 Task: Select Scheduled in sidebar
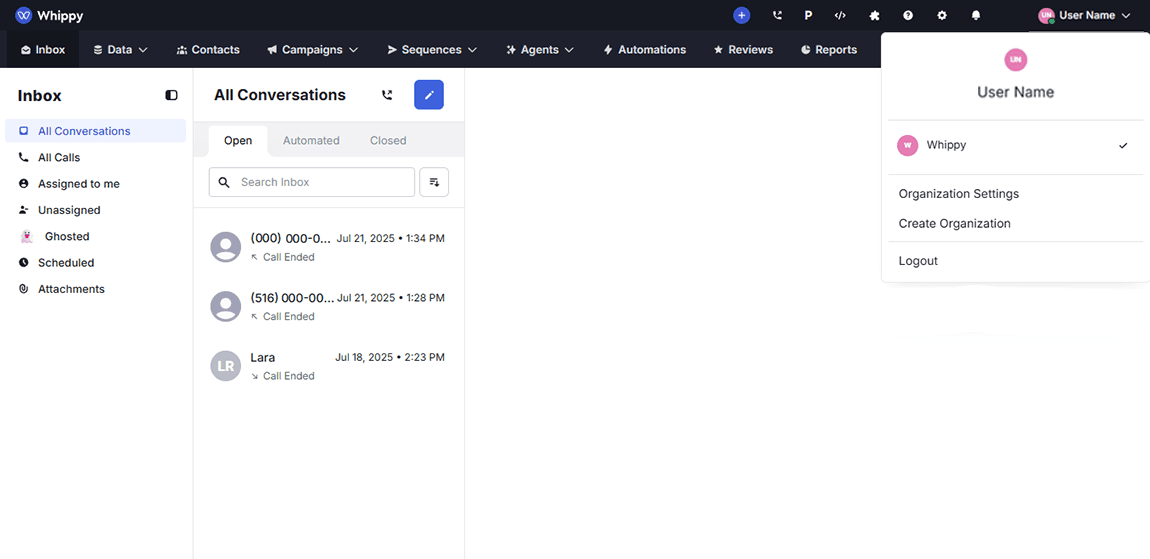tap(95, 263)
